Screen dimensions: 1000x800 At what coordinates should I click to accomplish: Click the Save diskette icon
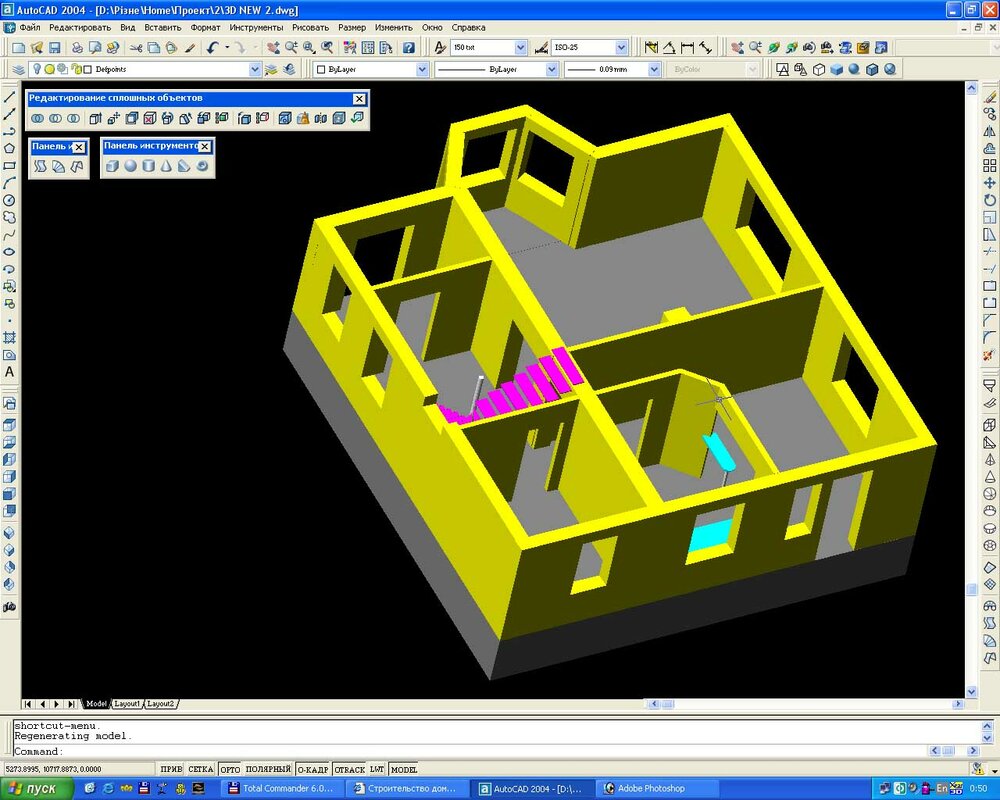pos(54,47)
